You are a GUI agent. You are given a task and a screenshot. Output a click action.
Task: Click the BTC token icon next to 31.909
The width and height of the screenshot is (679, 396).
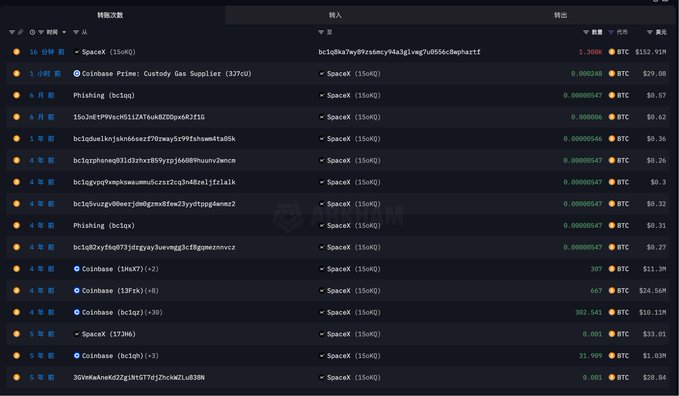(612, 356)
